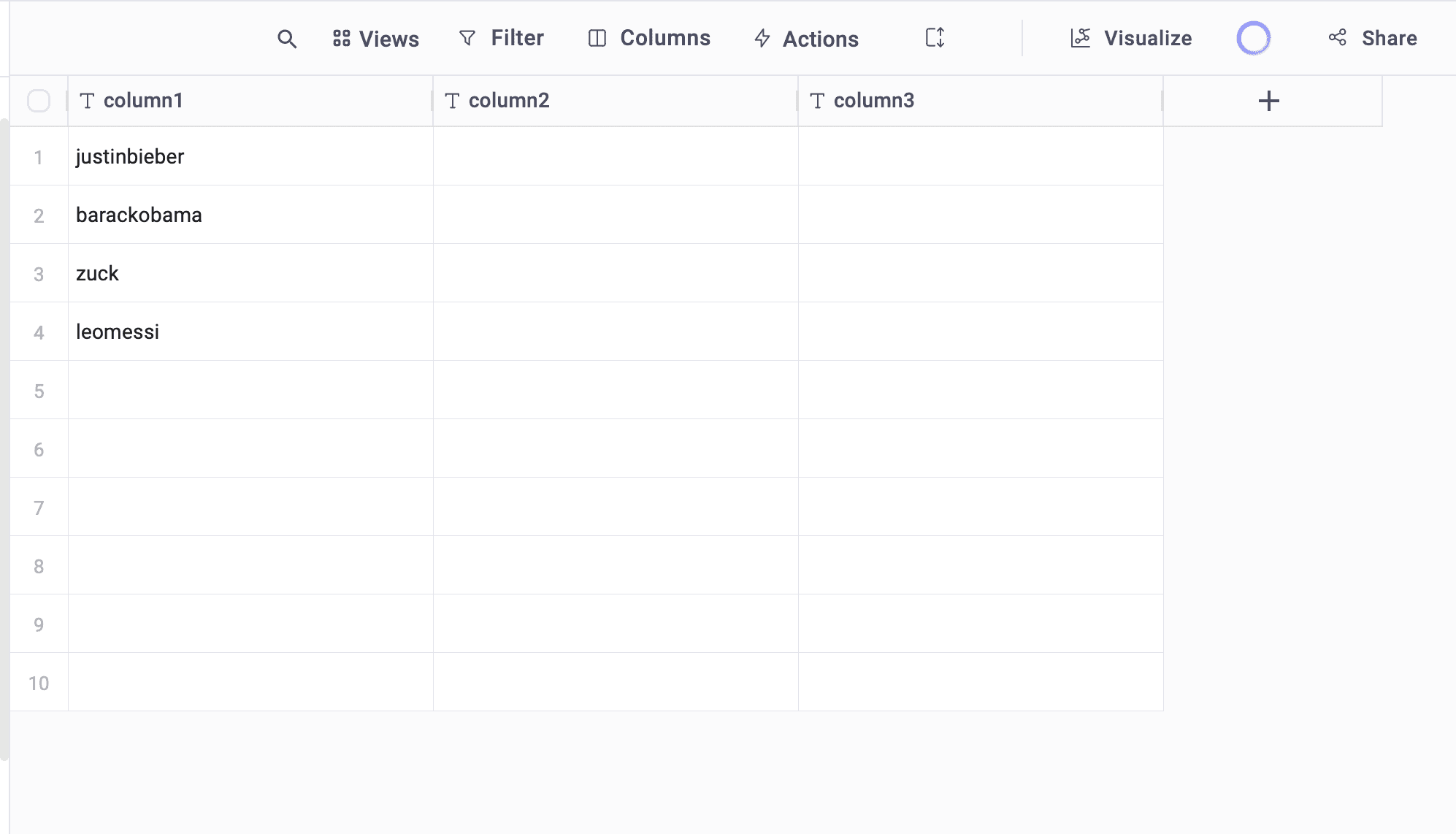1456x834 pixels.
Task: Click the column2 text type icon
Action: click(x=452, y=101)
